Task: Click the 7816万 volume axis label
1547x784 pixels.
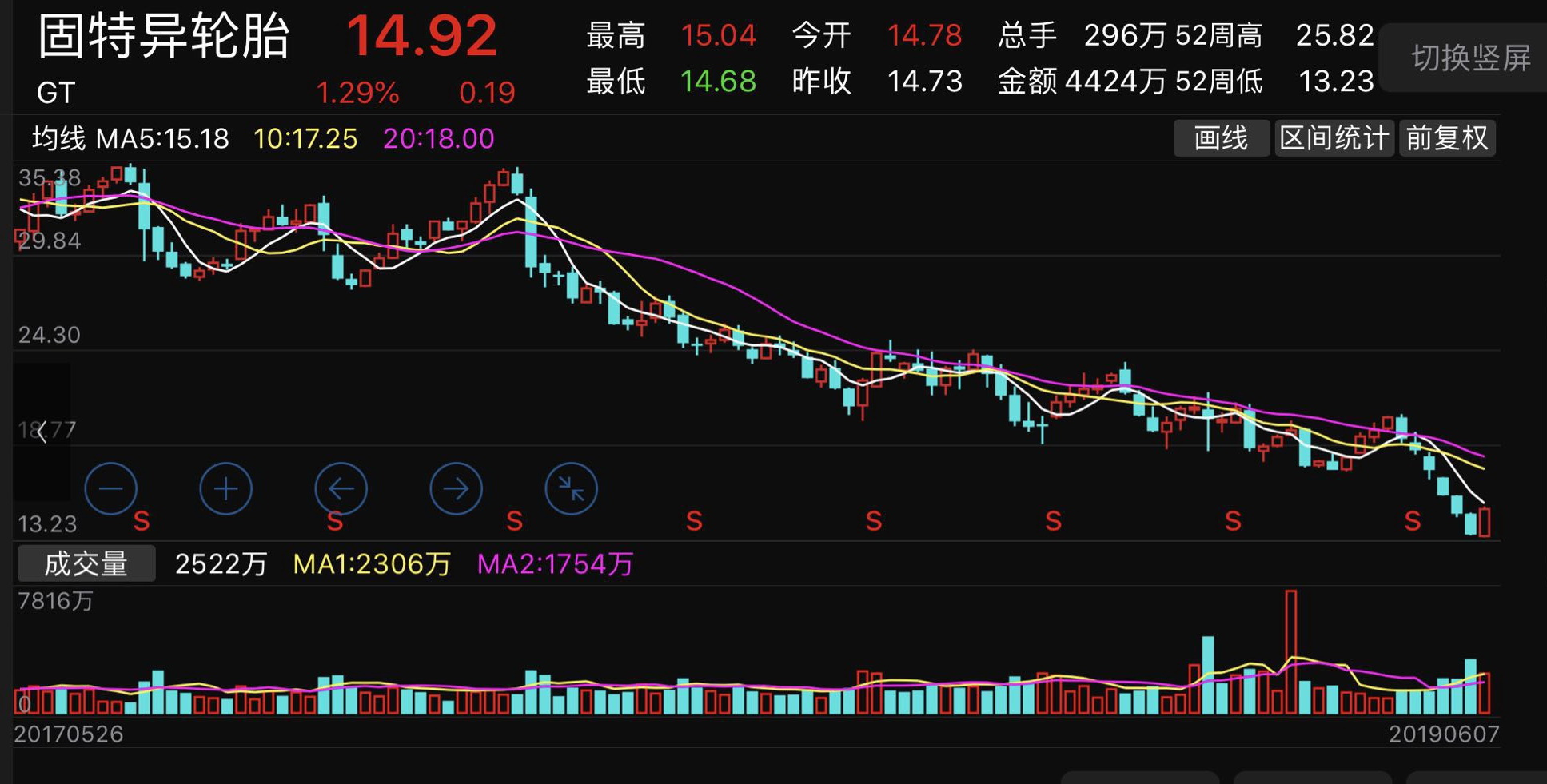Action: [x=55, y=601]
